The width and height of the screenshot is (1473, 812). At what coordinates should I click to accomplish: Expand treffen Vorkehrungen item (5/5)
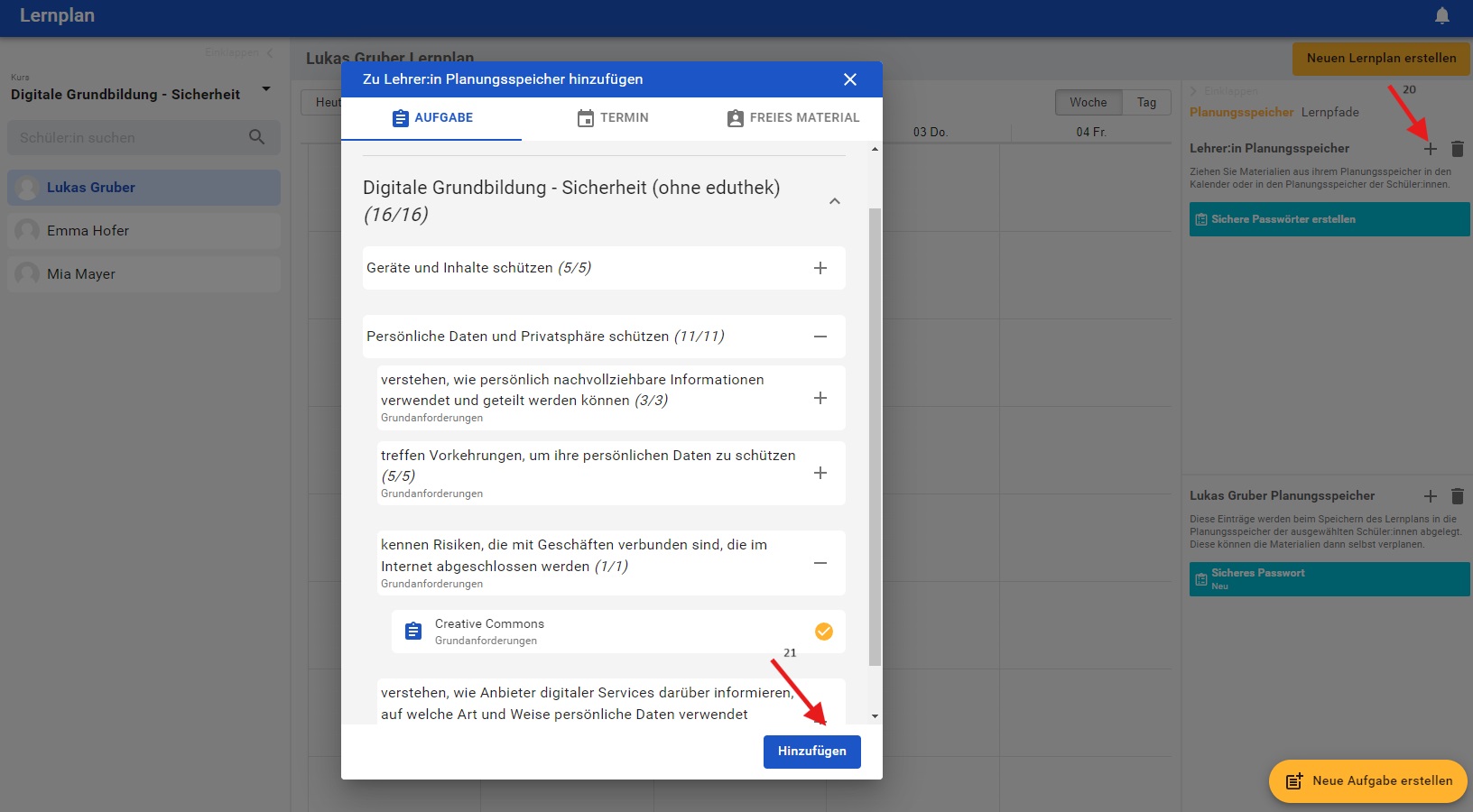pyautogui.click(x=820, y=473)
